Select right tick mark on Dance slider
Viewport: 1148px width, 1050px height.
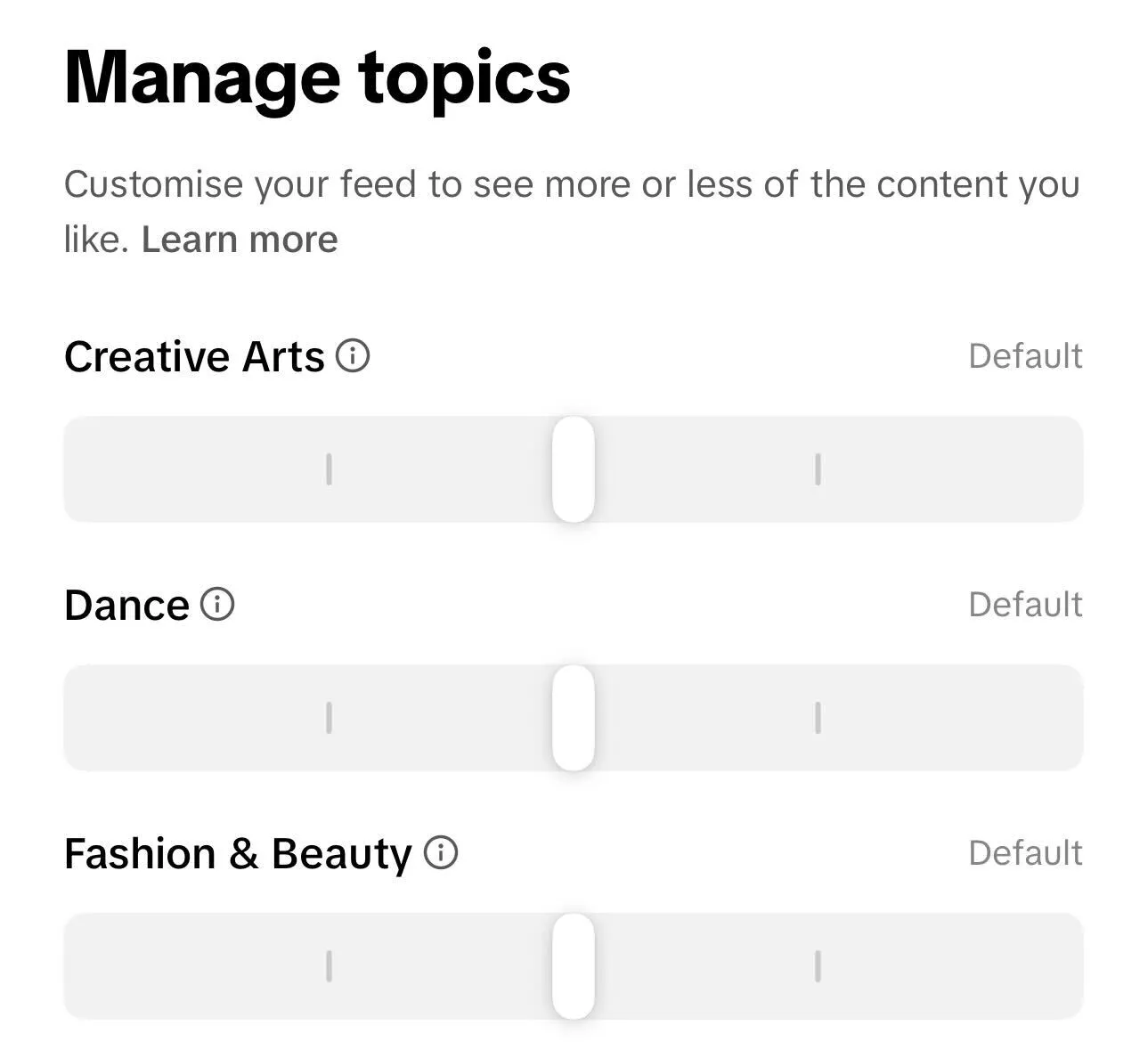coord(818,719)
